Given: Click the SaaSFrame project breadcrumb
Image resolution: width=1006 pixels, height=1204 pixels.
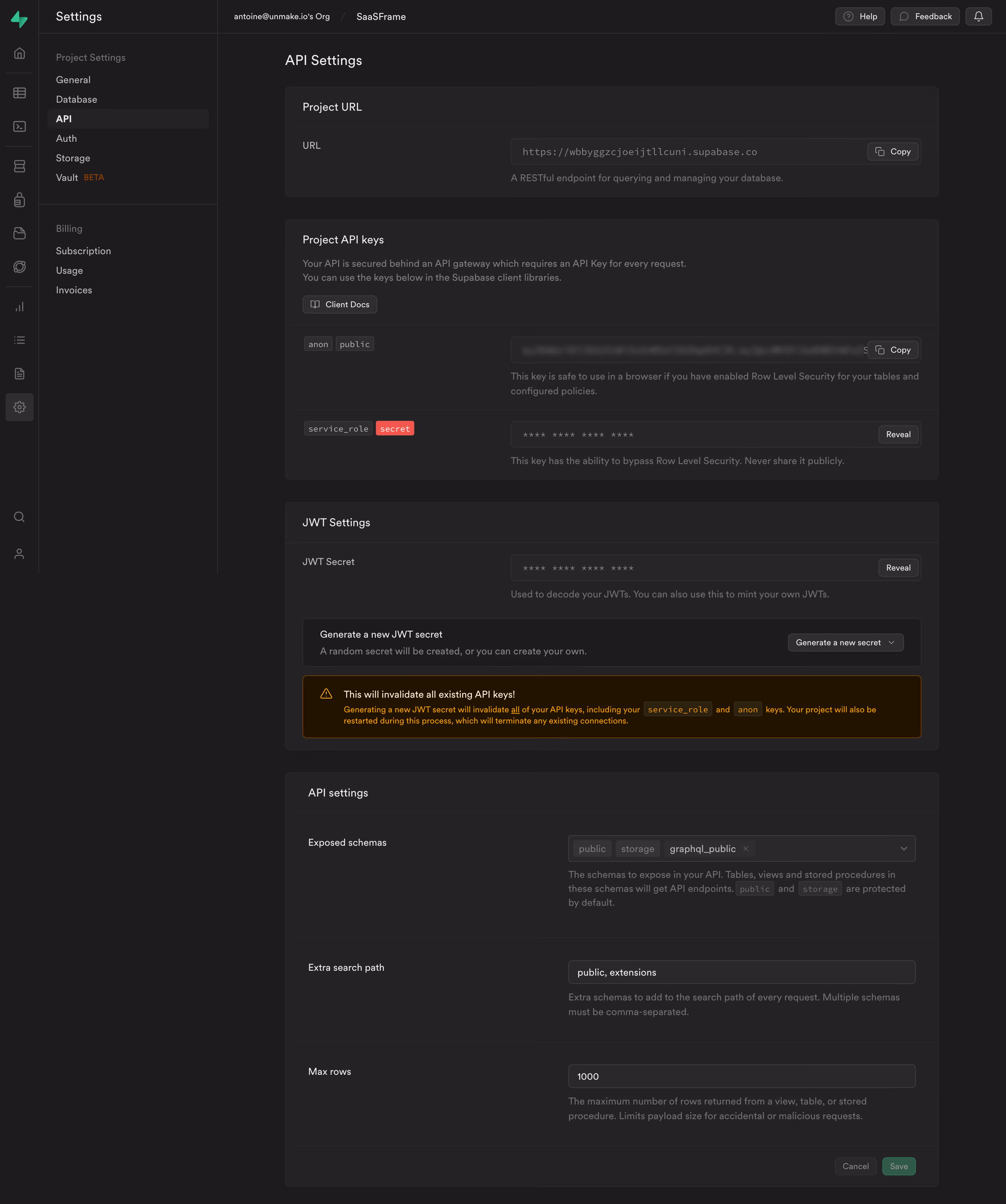Looking at the screenshot, I should click(381, 17).
